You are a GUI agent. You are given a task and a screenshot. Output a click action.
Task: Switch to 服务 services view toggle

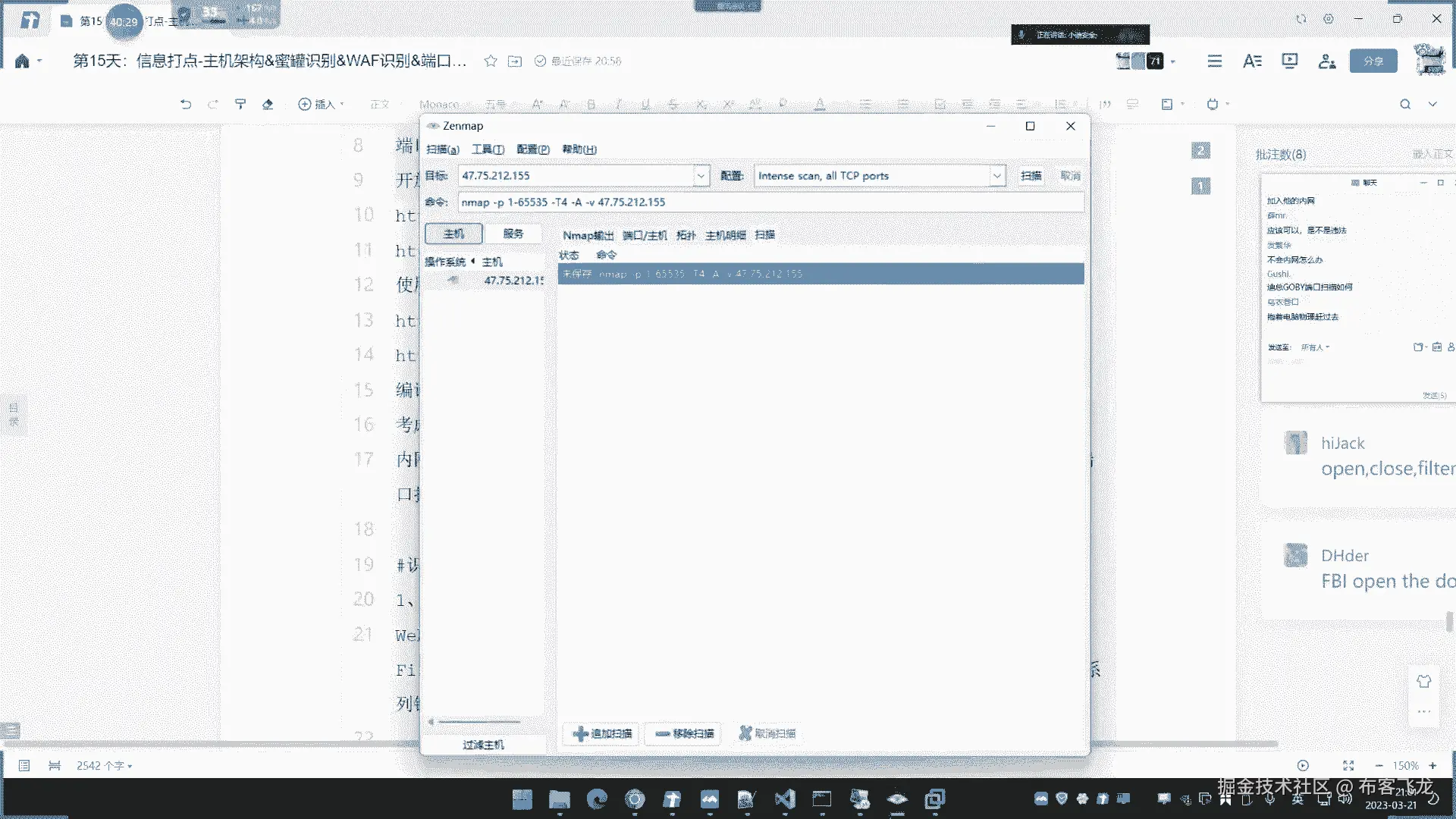513,234
